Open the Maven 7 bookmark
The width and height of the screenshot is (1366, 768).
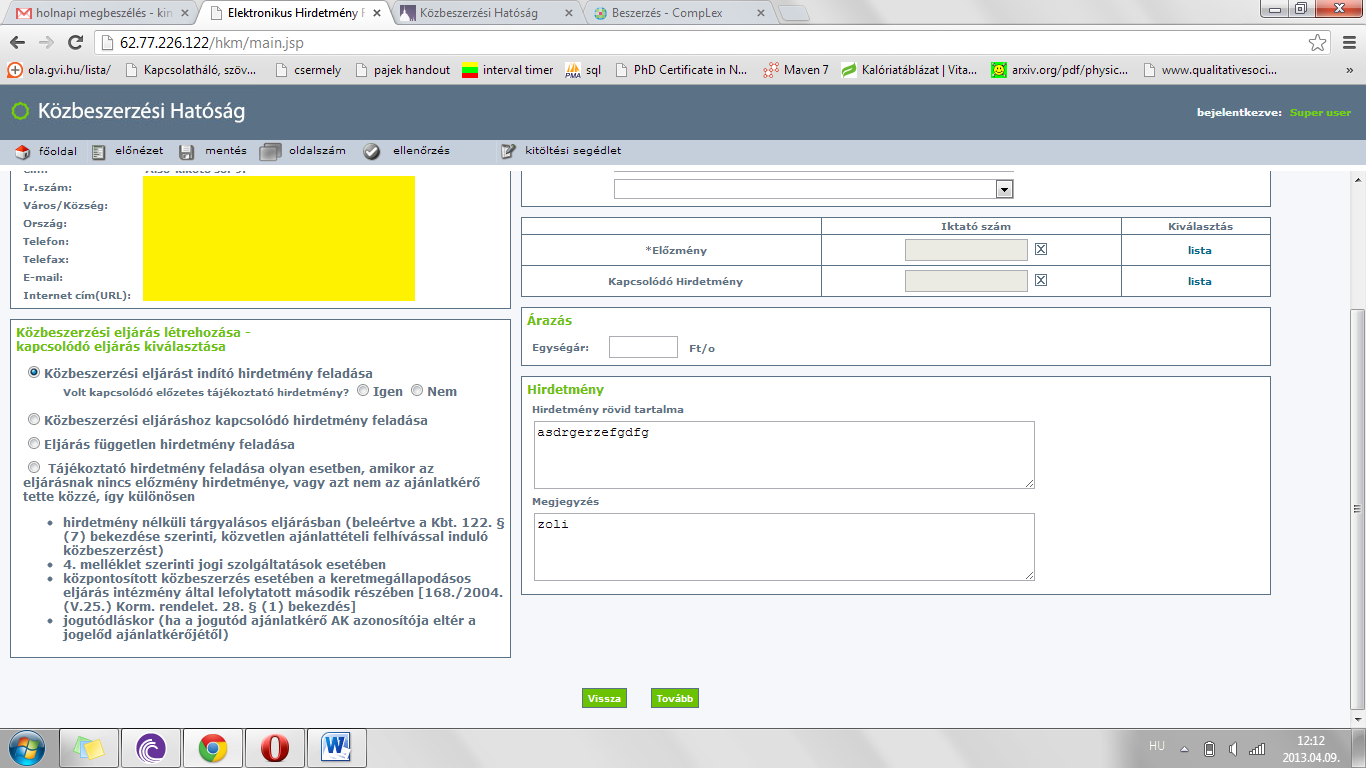(795, 70)
